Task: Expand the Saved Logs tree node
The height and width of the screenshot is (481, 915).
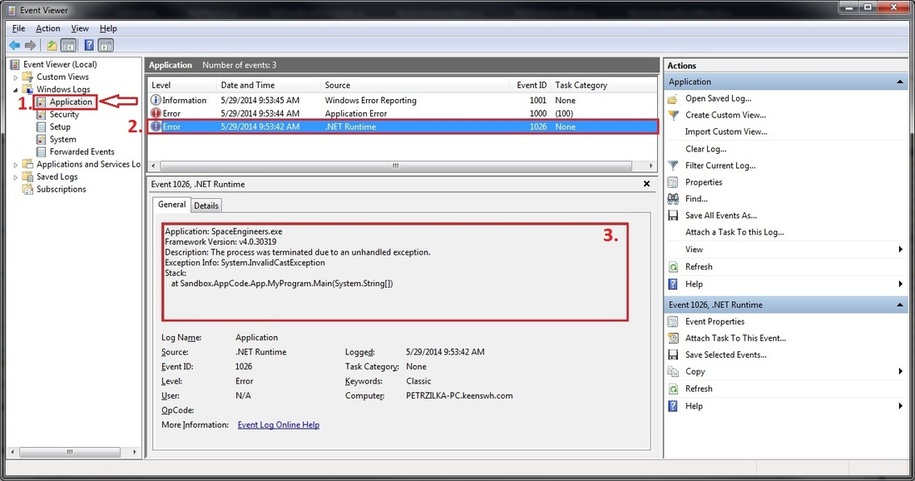Action: (x=15, y=177)
